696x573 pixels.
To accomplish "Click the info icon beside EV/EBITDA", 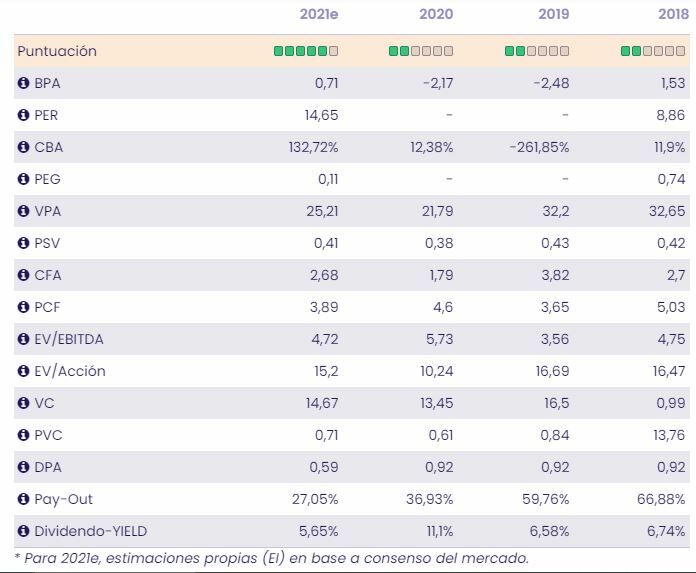I will (24, 339).
